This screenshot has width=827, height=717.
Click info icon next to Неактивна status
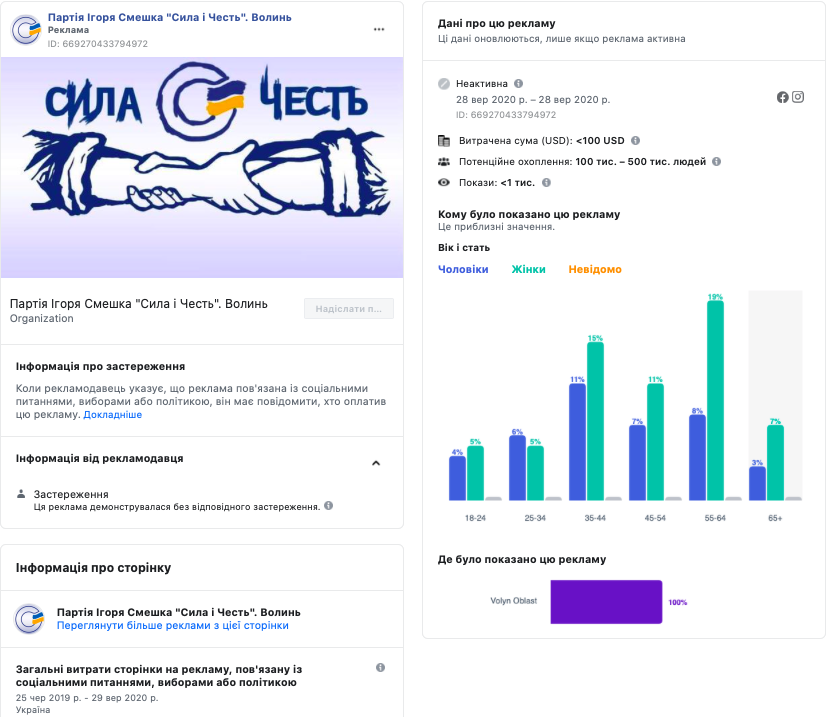pyautogui.click(x=518, y=84)
